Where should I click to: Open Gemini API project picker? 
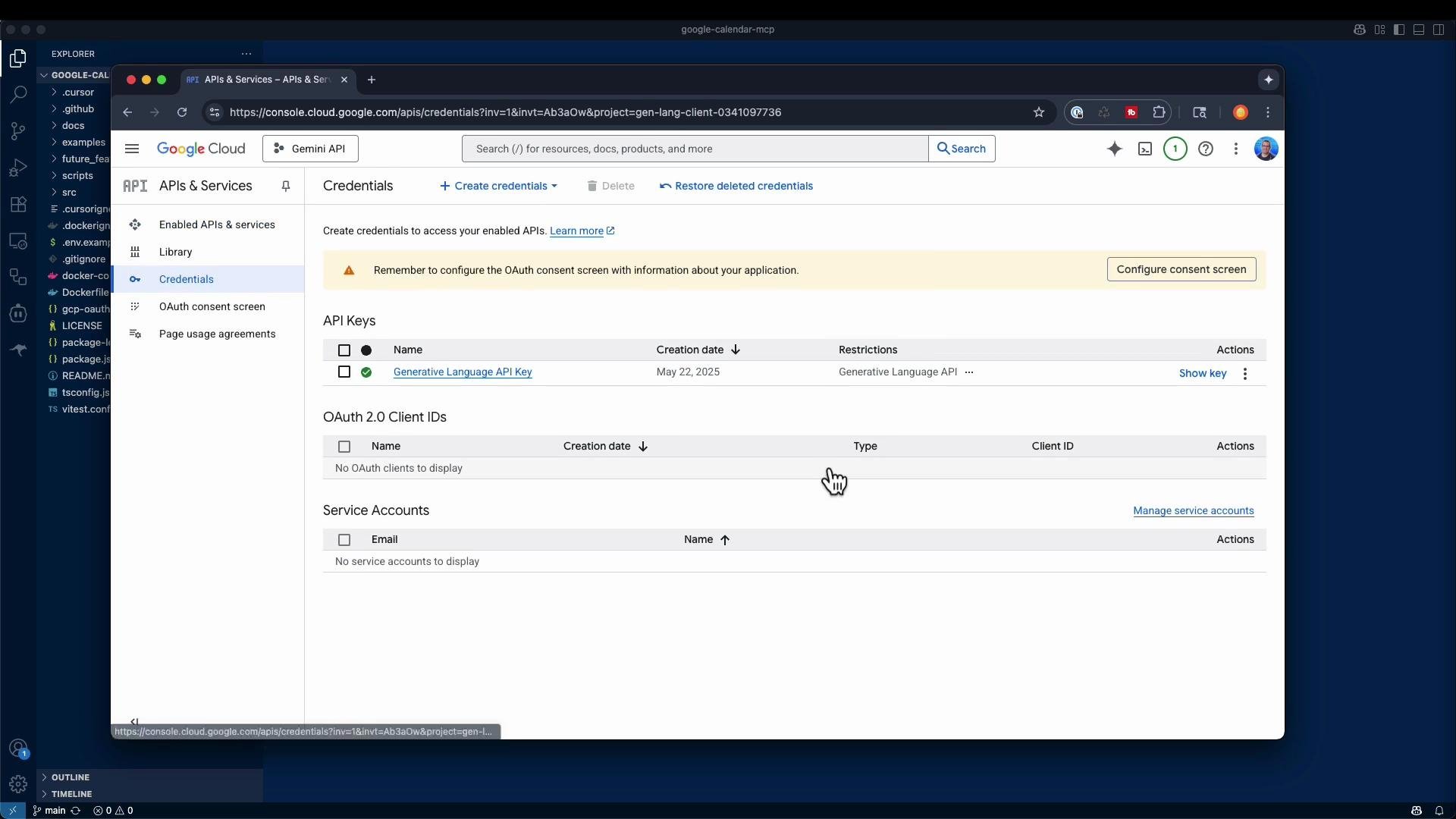(310, 149)
